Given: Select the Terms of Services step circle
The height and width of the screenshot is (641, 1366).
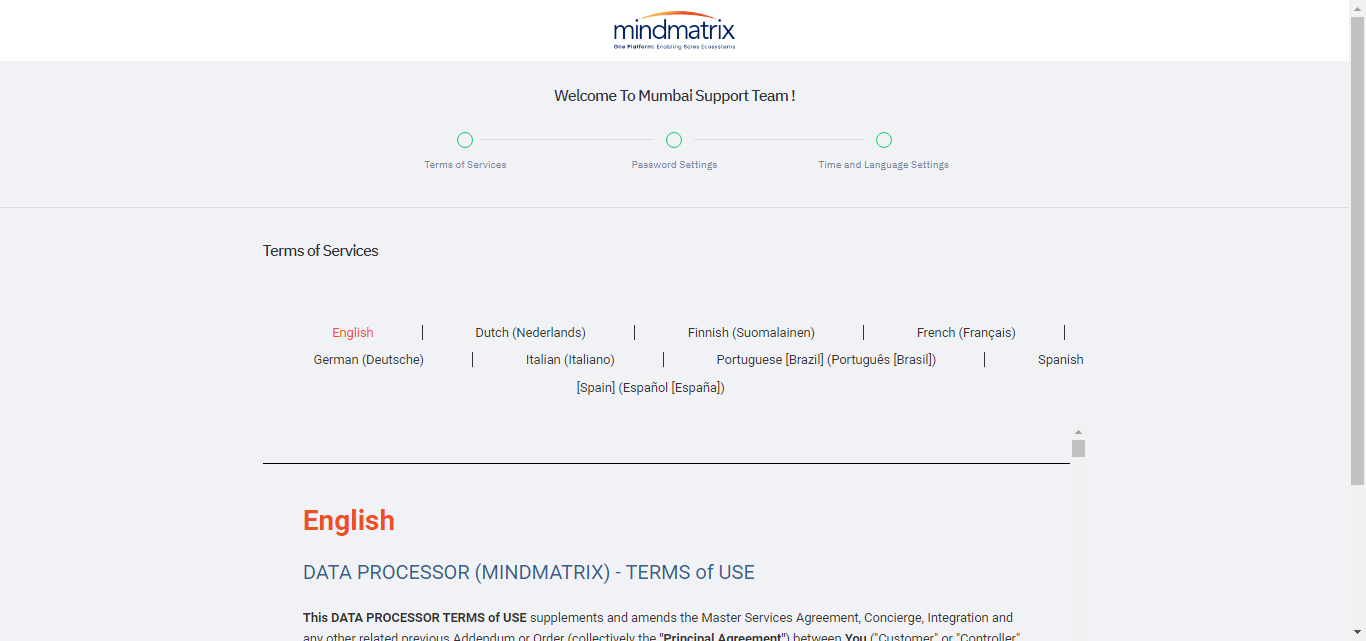Looking at the screenshot, I should [x=465, y=140].
